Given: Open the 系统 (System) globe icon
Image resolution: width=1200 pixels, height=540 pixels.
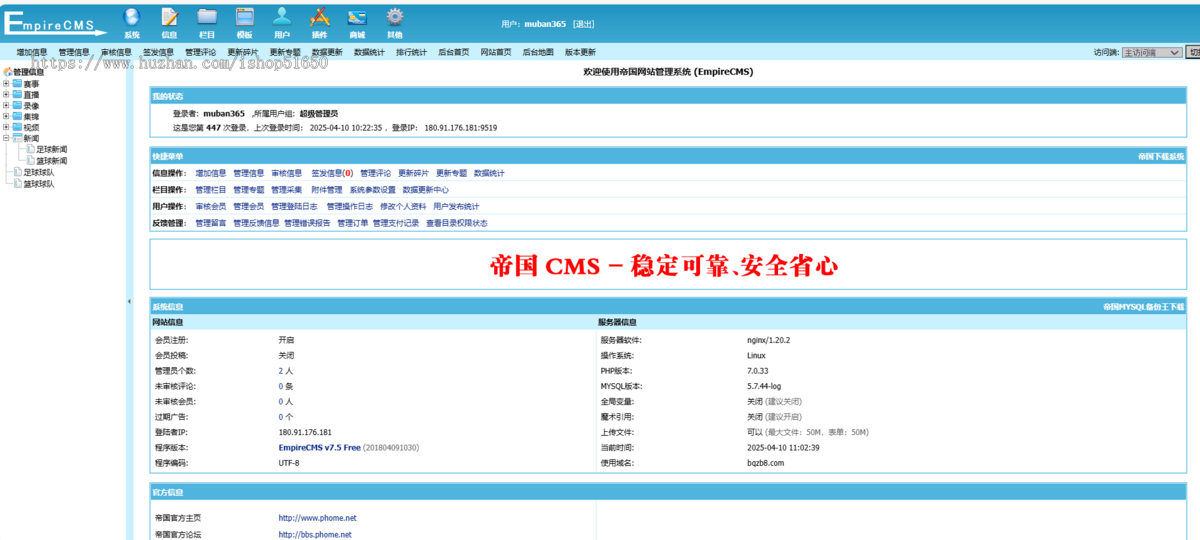Looking at the screenshot, I should (132, 17).
